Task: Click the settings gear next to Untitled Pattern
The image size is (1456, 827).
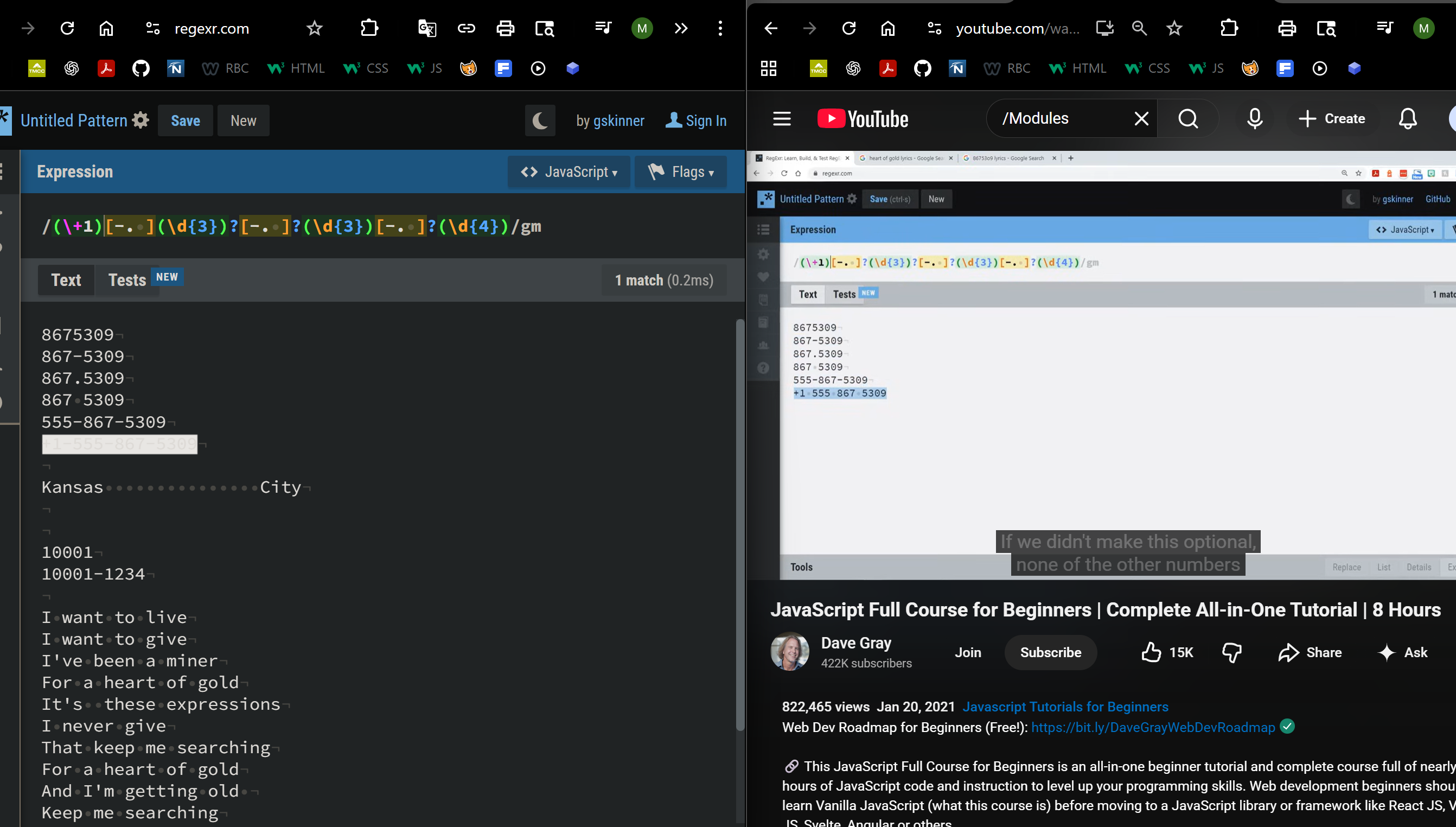Action: pos(140,120)
